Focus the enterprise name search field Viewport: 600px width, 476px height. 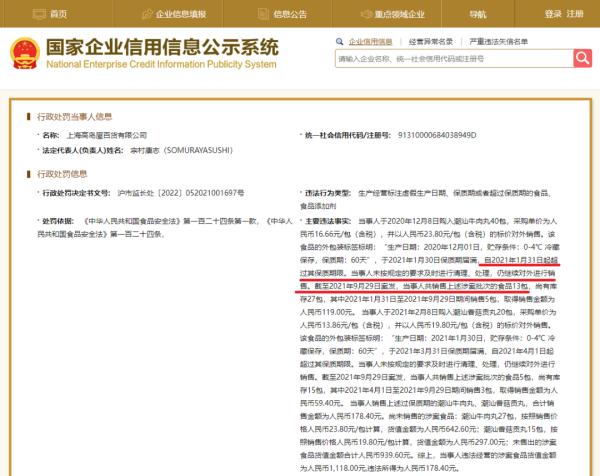click(x=454, y=59)
